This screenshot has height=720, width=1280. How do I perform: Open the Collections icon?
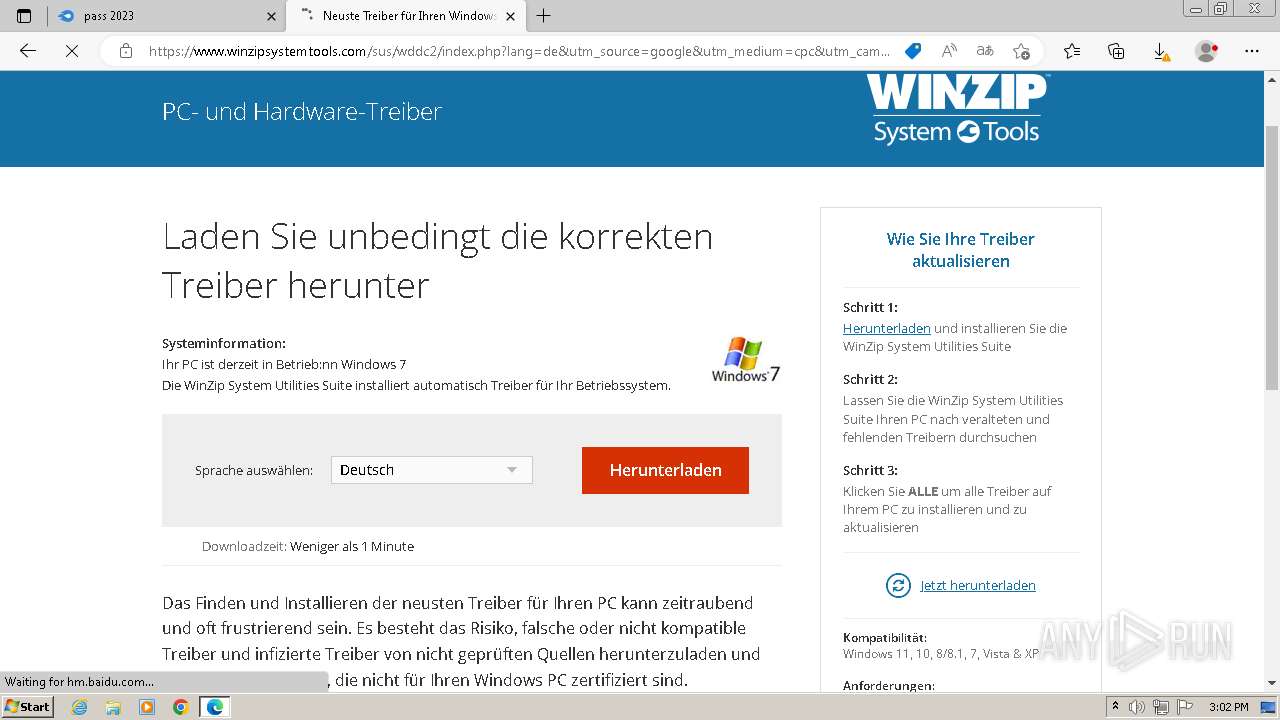1116,51
